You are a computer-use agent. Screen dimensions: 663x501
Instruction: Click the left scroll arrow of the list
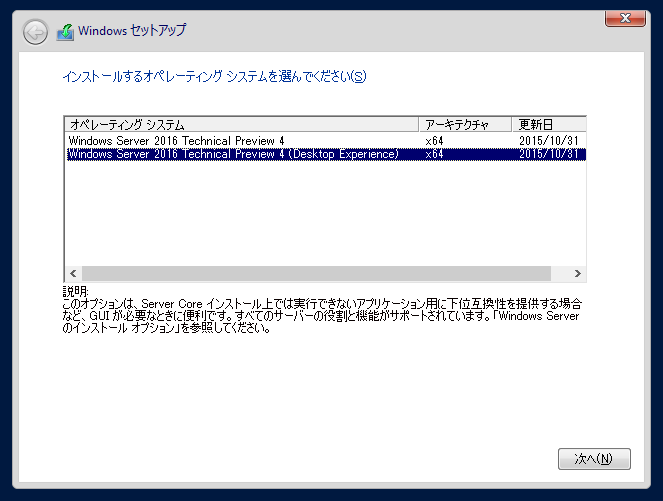(x=73, y=274)
